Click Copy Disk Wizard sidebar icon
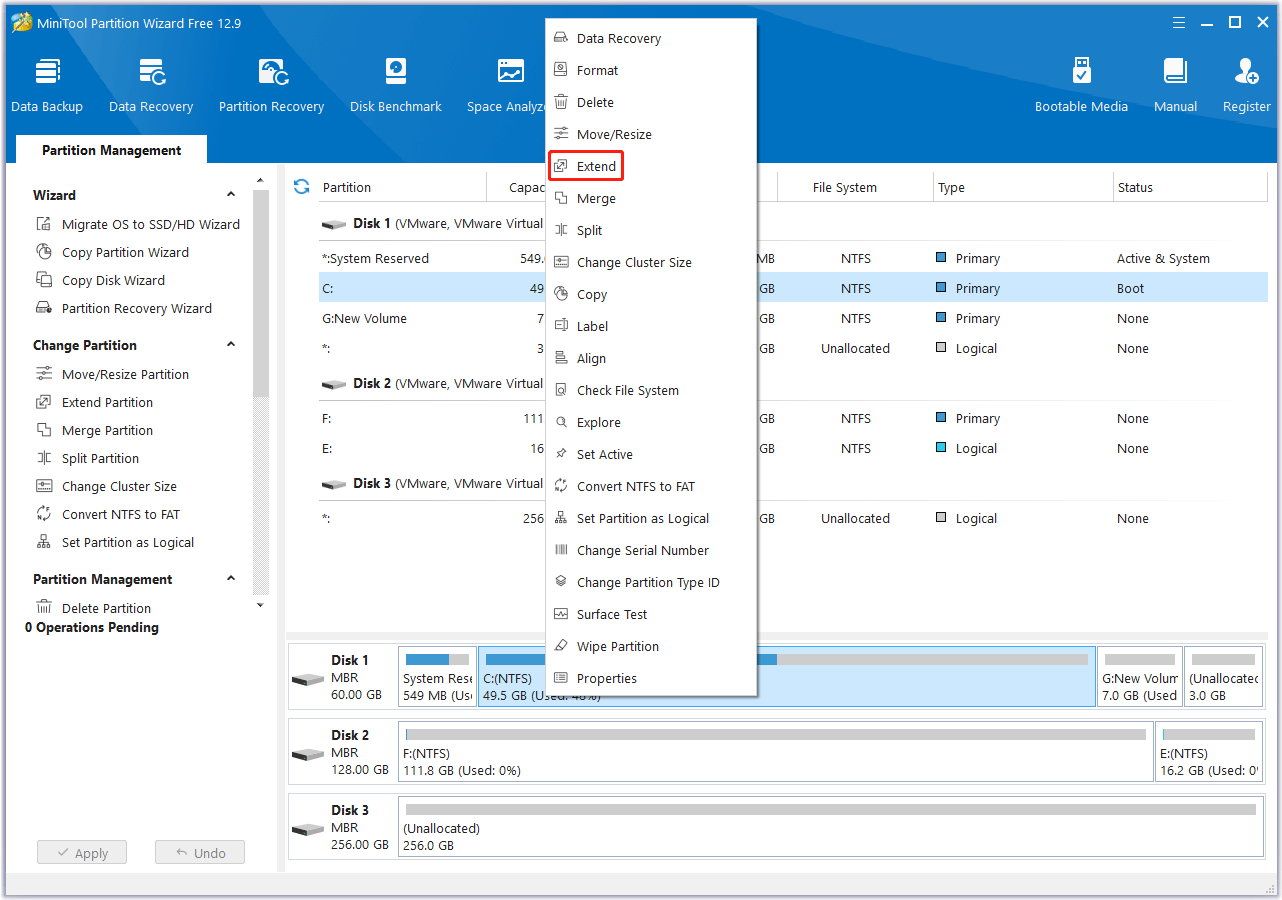This screenshot has width=1282, height=900. pos(44,280)
